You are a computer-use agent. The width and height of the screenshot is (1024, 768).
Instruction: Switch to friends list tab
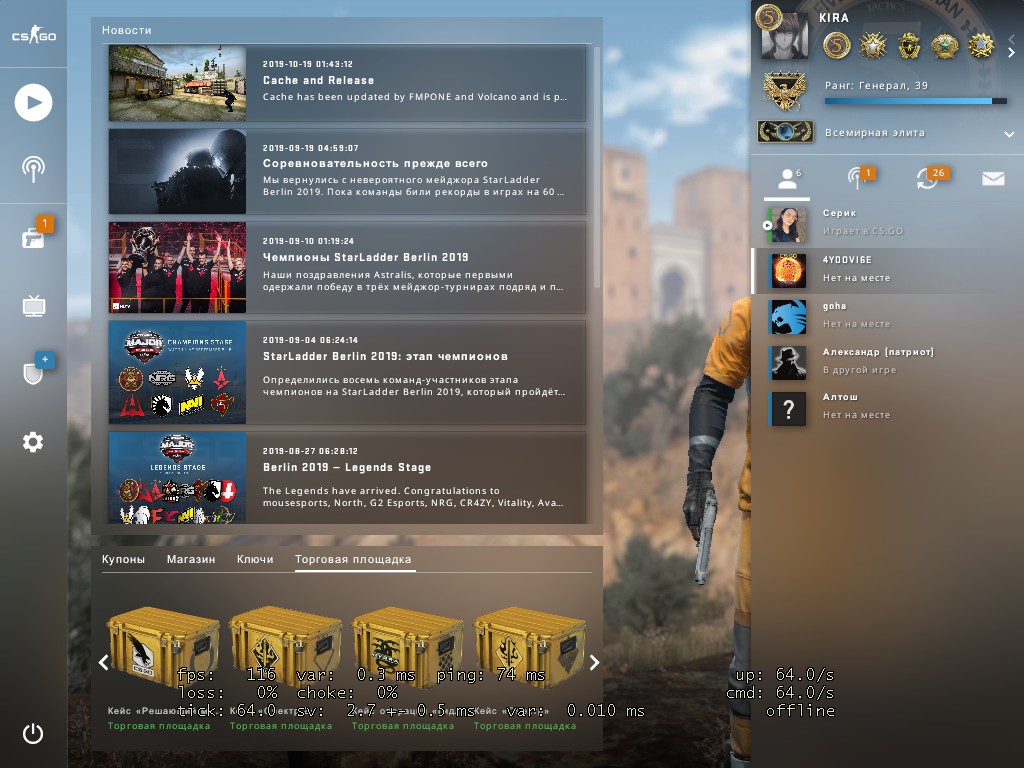pos(788,179)
